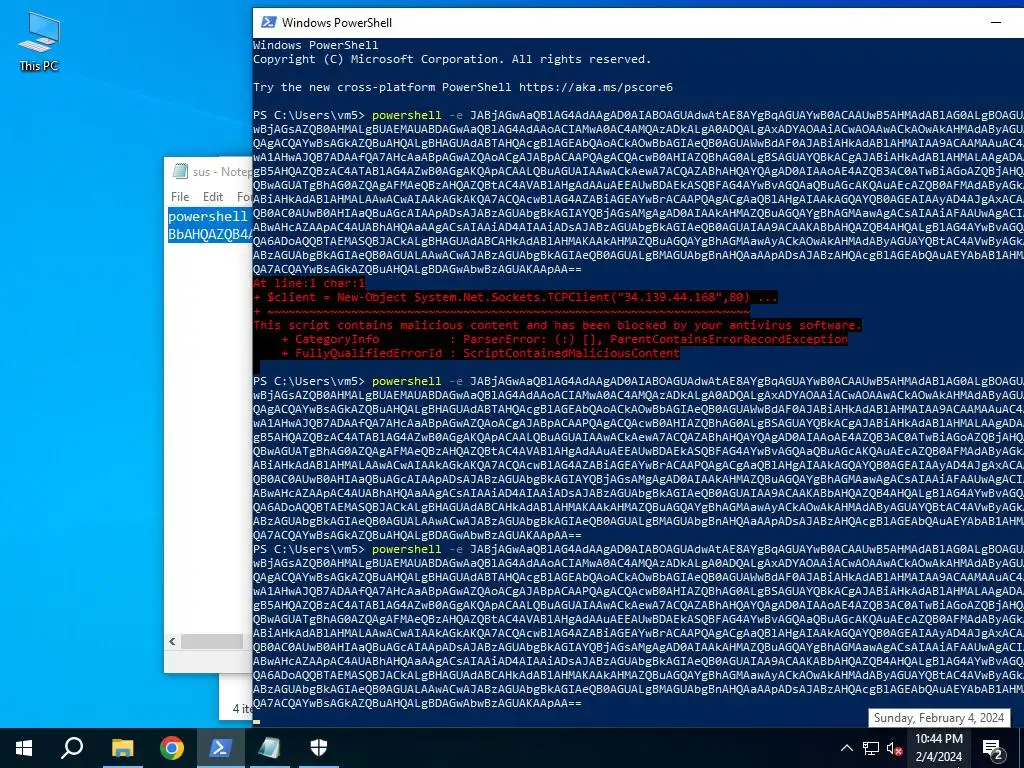Select the PowerShell taskbar button
The height and width of the screenshot is (768, 1024).
(x=221, y=748)
